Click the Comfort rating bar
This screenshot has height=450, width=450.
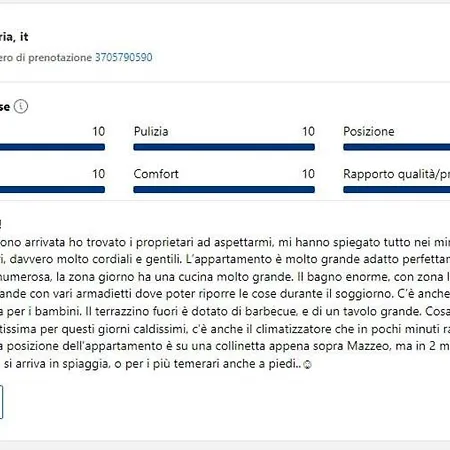click(x=224, y=190)
